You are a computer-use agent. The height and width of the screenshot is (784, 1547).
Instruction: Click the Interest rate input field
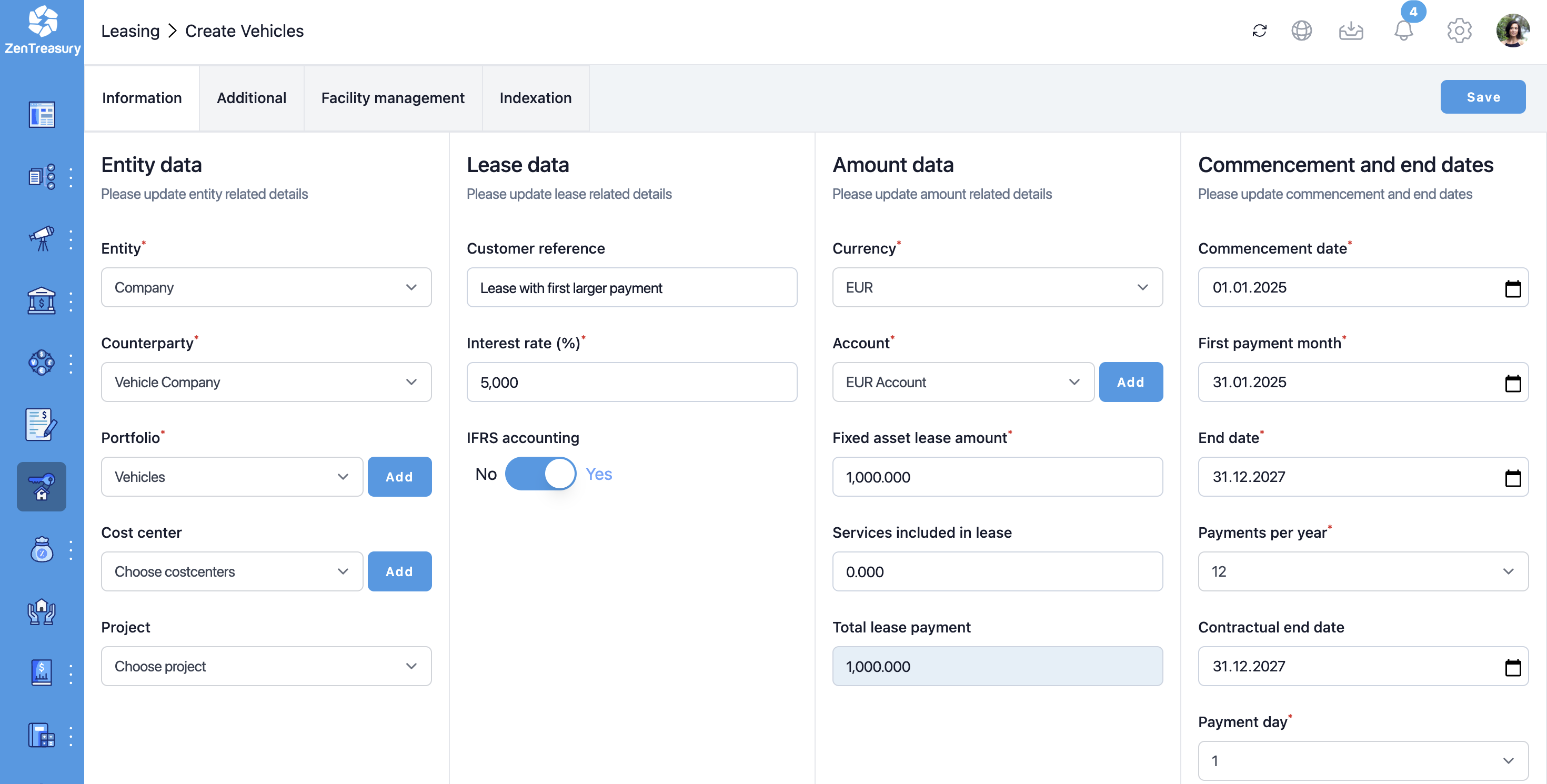[631, 382]
